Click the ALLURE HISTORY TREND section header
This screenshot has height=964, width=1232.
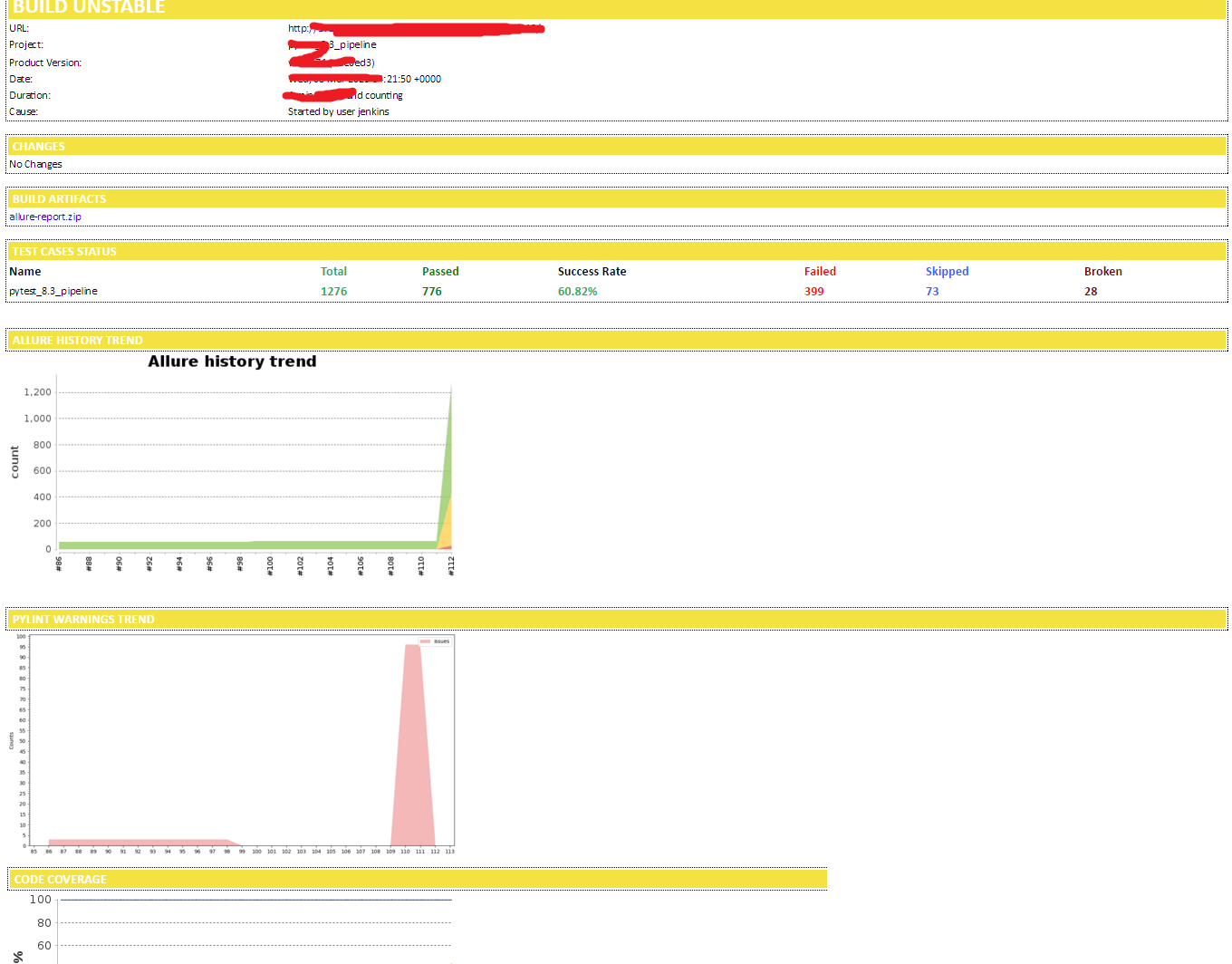78,341
